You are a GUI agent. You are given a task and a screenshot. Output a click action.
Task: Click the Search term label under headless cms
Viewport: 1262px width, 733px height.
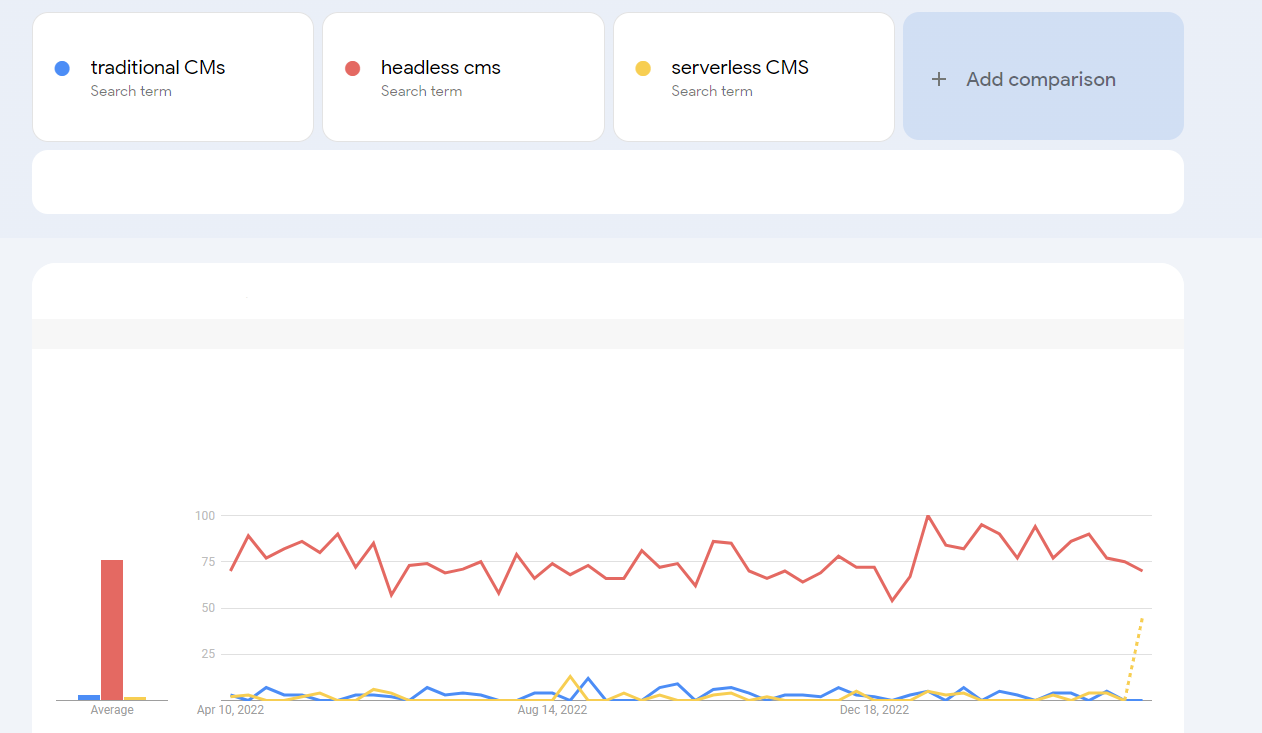pyautogui.click(x=421, y=91)
